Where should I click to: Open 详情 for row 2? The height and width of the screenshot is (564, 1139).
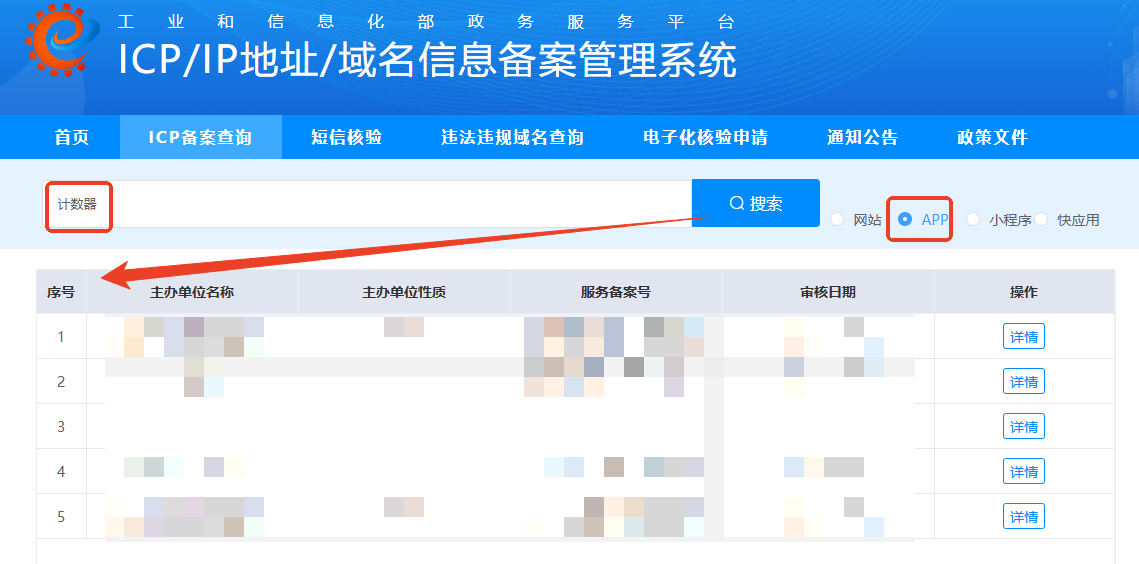pos(1024,382)
